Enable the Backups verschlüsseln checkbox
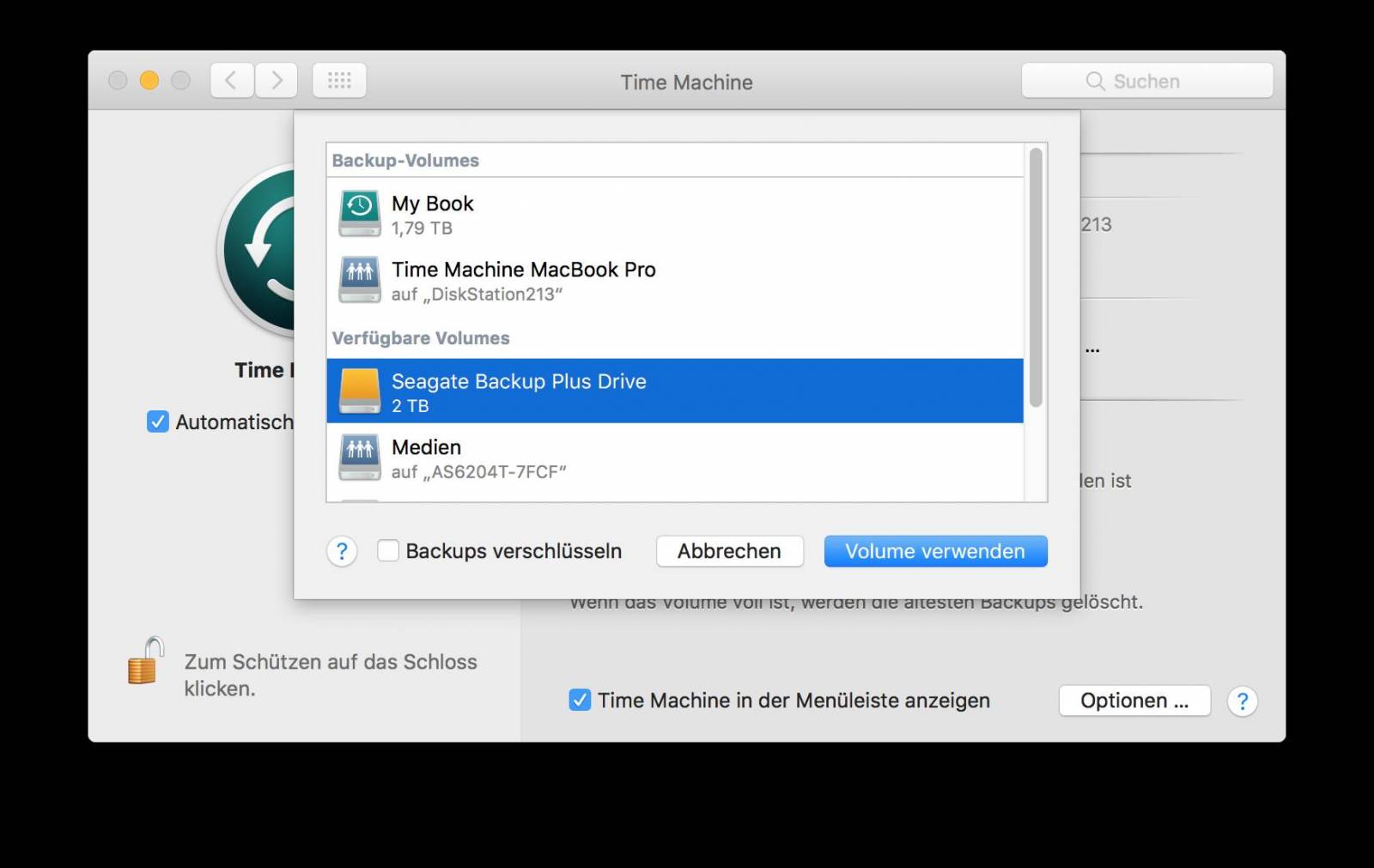Image resolution: width=1374 pixels, height=868 pixels. (388, 551)
